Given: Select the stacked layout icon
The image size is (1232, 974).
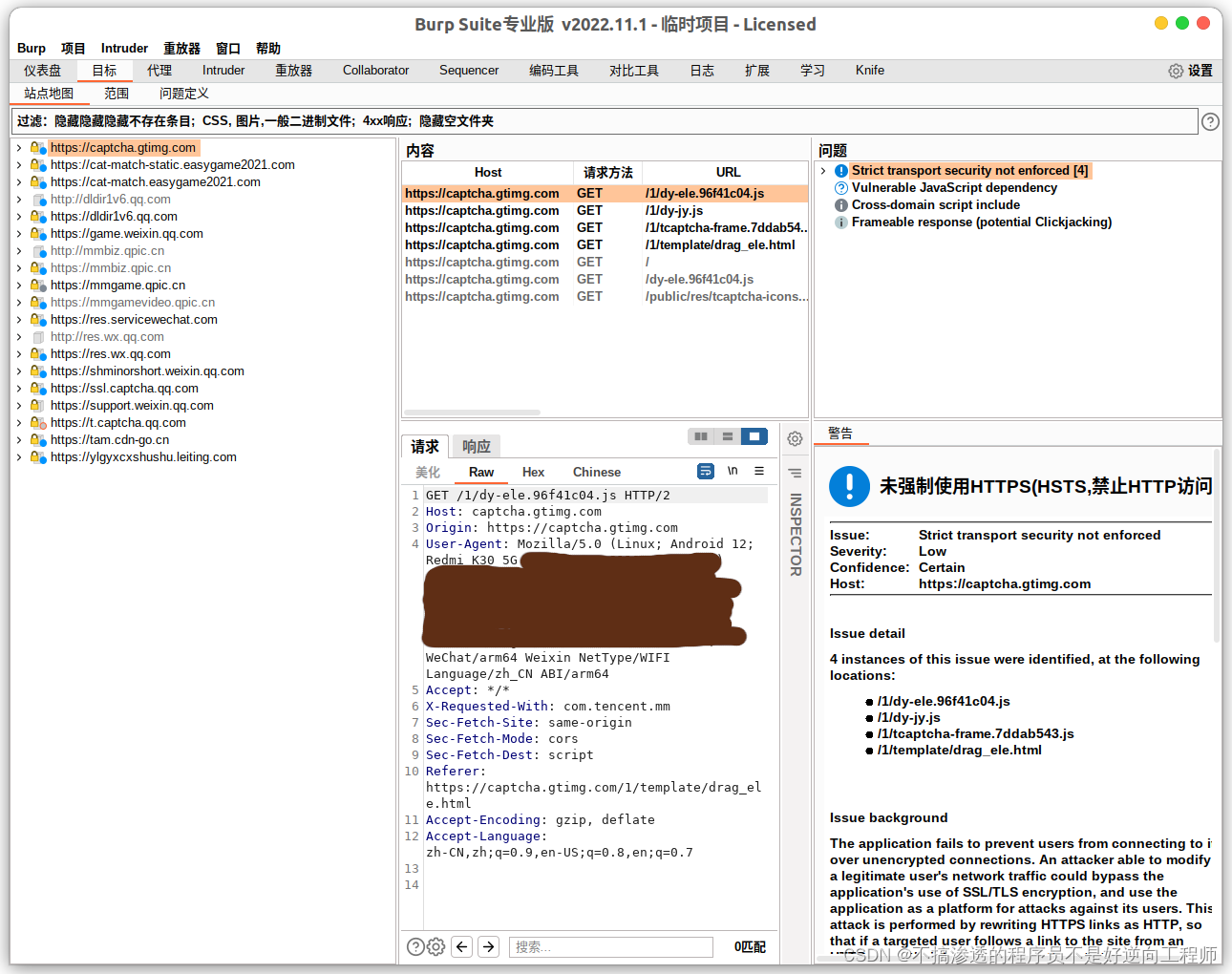Looking at the screenshot, I should tap(728, 436).
